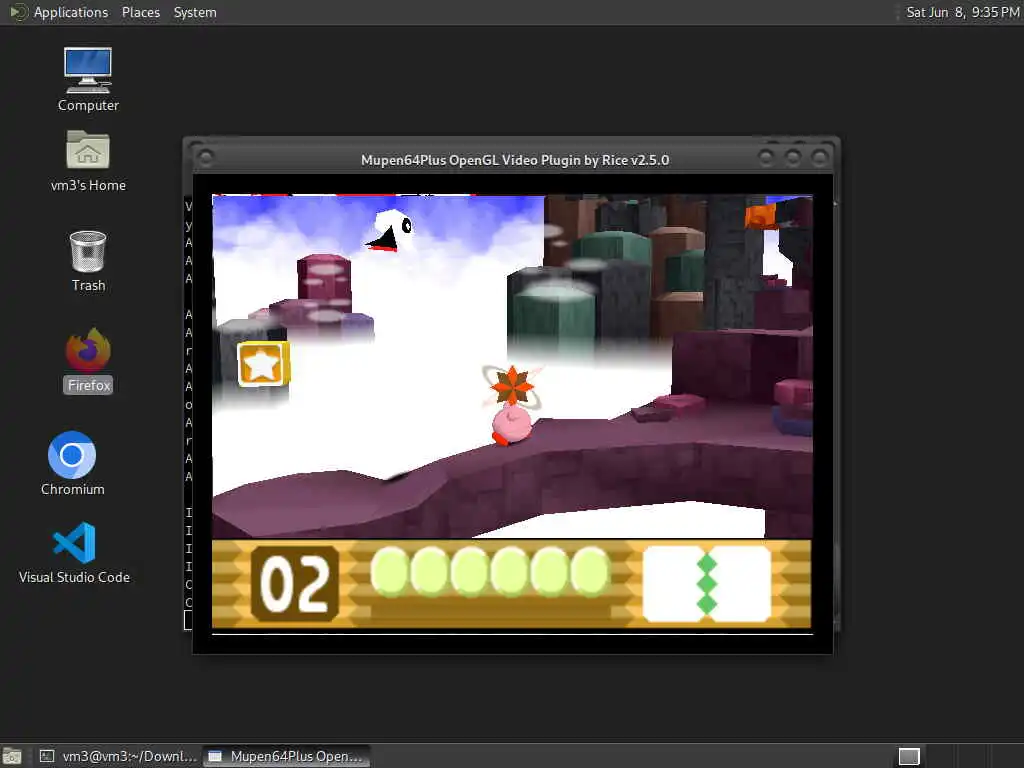Open the Visual Studio Code desktop icon
Viewport: 1024px width, 768px height.
point(74,552)
